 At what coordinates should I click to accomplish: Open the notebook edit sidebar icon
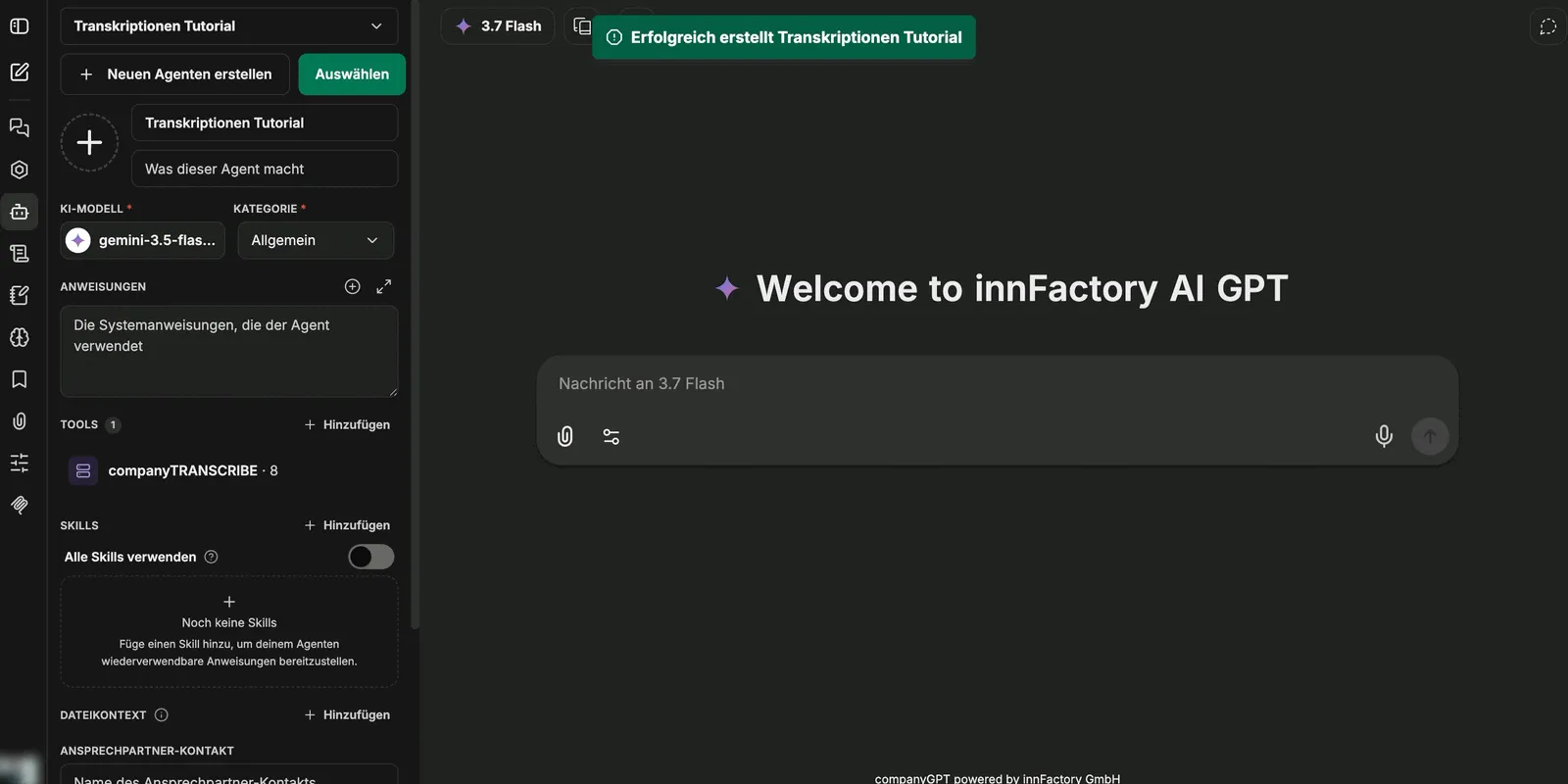coord(20,295)
